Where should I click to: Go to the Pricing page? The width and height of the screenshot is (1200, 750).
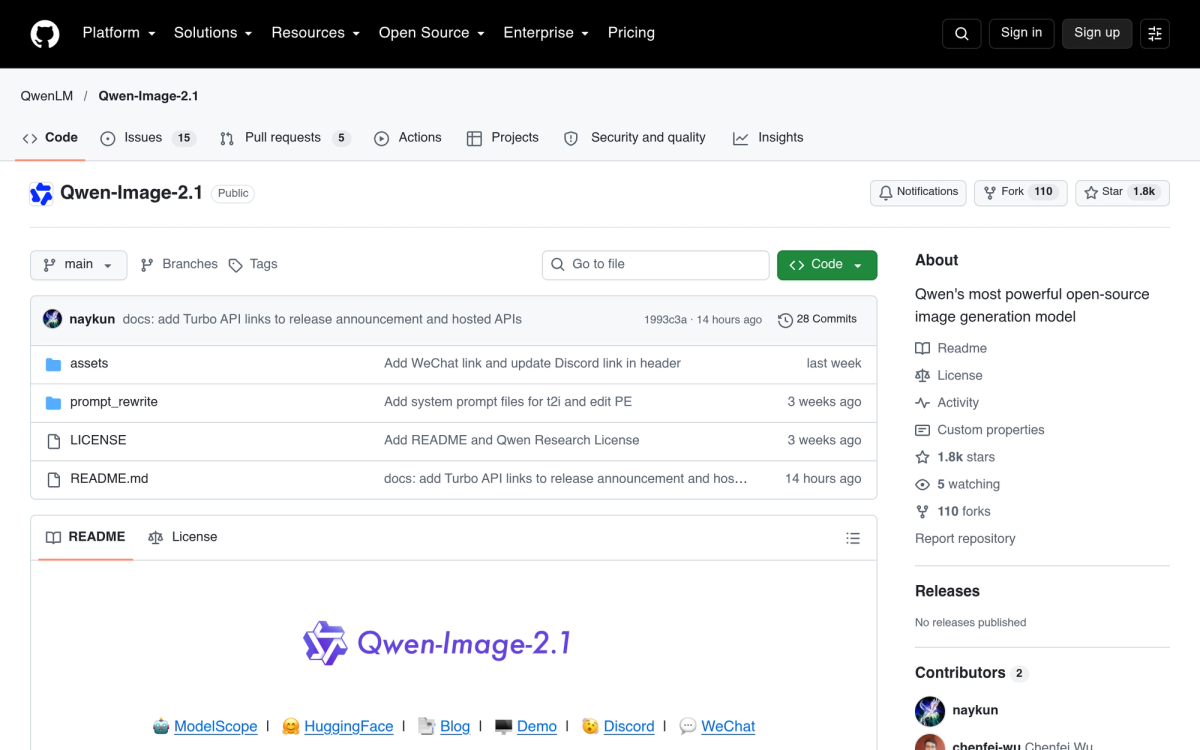coord(631,33)
